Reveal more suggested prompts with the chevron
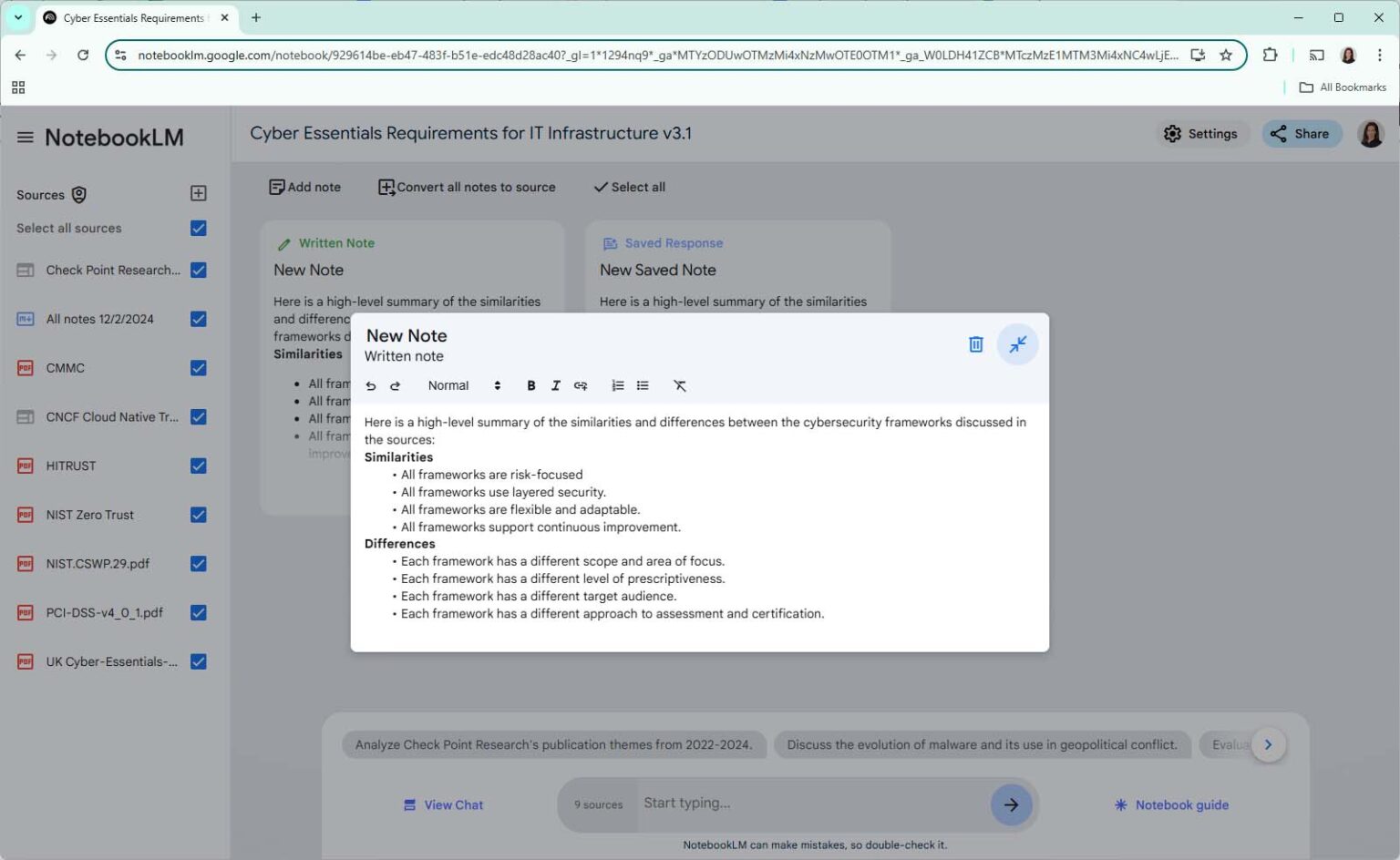 pyautogui.click(x=1268, y=744)
